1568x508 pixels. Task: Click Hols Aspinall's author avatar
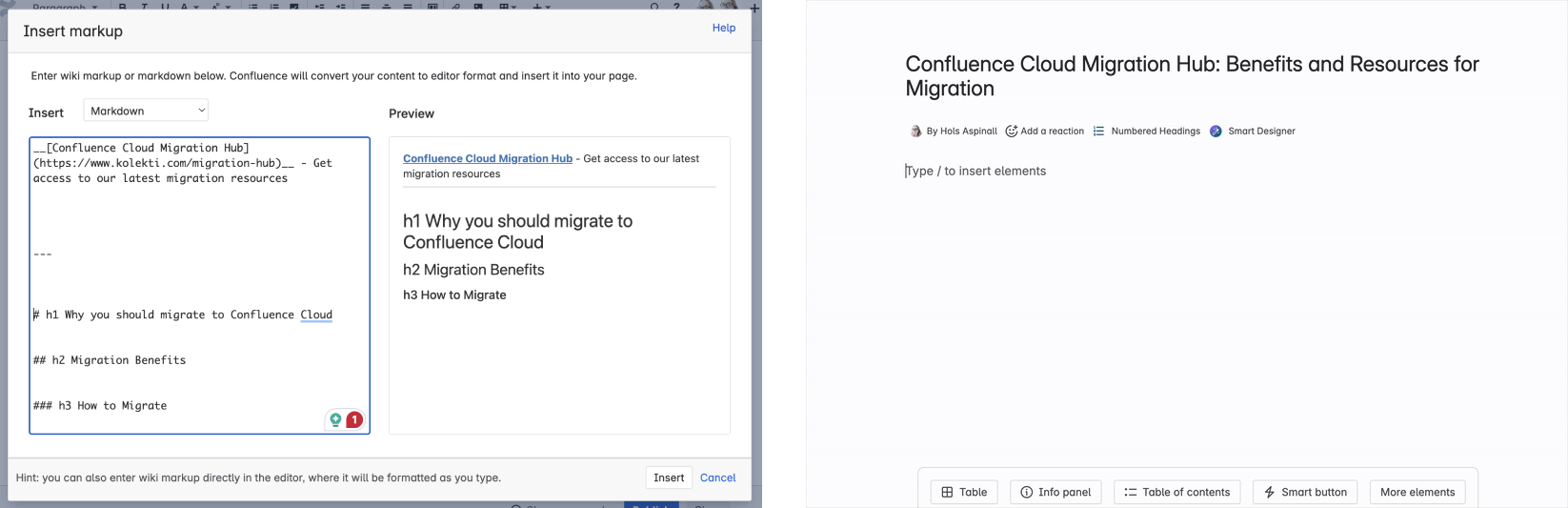pos(915,132)
